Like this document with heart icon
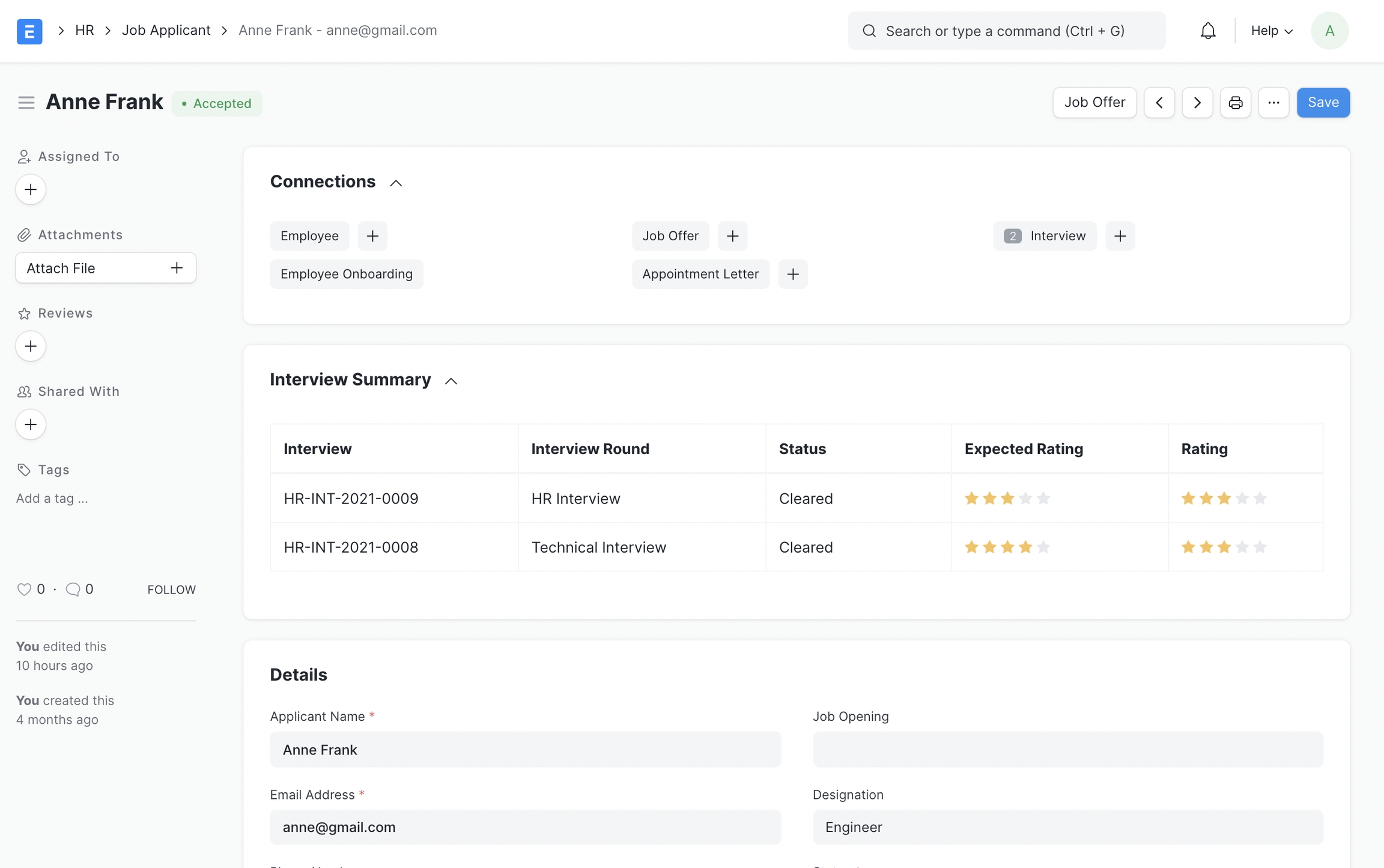The height and width of the screenshot is (868, 1384). pyautogui.click(x=24, y=589)
